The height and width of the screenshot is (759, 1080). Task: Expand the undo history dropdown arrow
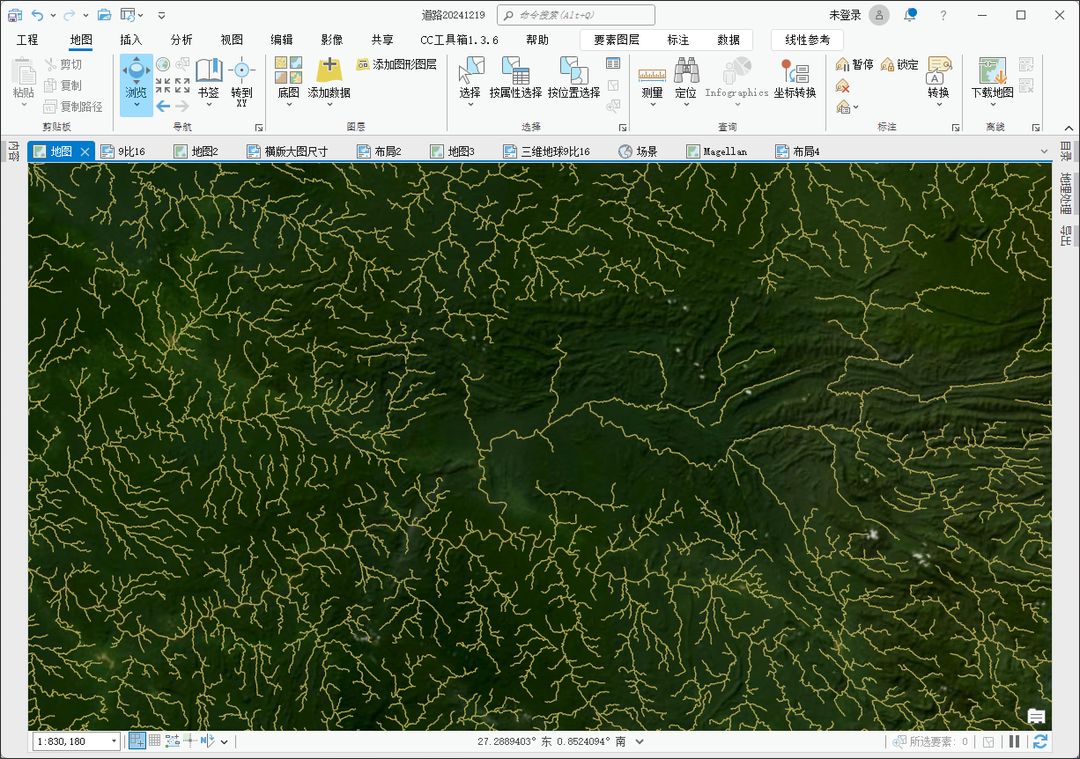(53, 15)
